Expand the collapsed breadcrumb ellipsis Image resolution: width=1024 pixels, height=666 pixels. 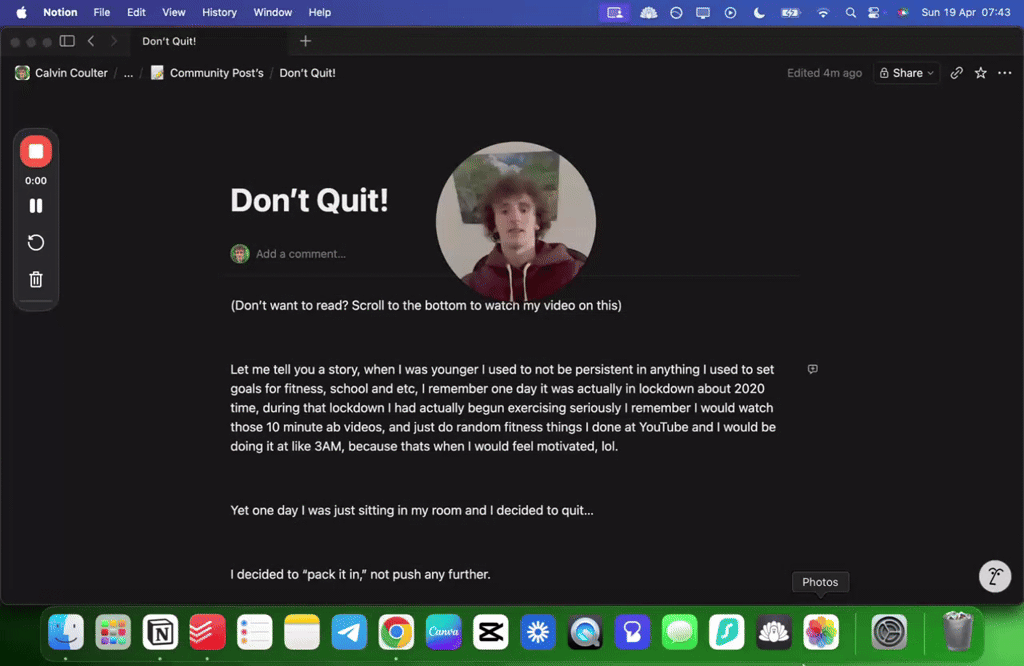point(127,73)
